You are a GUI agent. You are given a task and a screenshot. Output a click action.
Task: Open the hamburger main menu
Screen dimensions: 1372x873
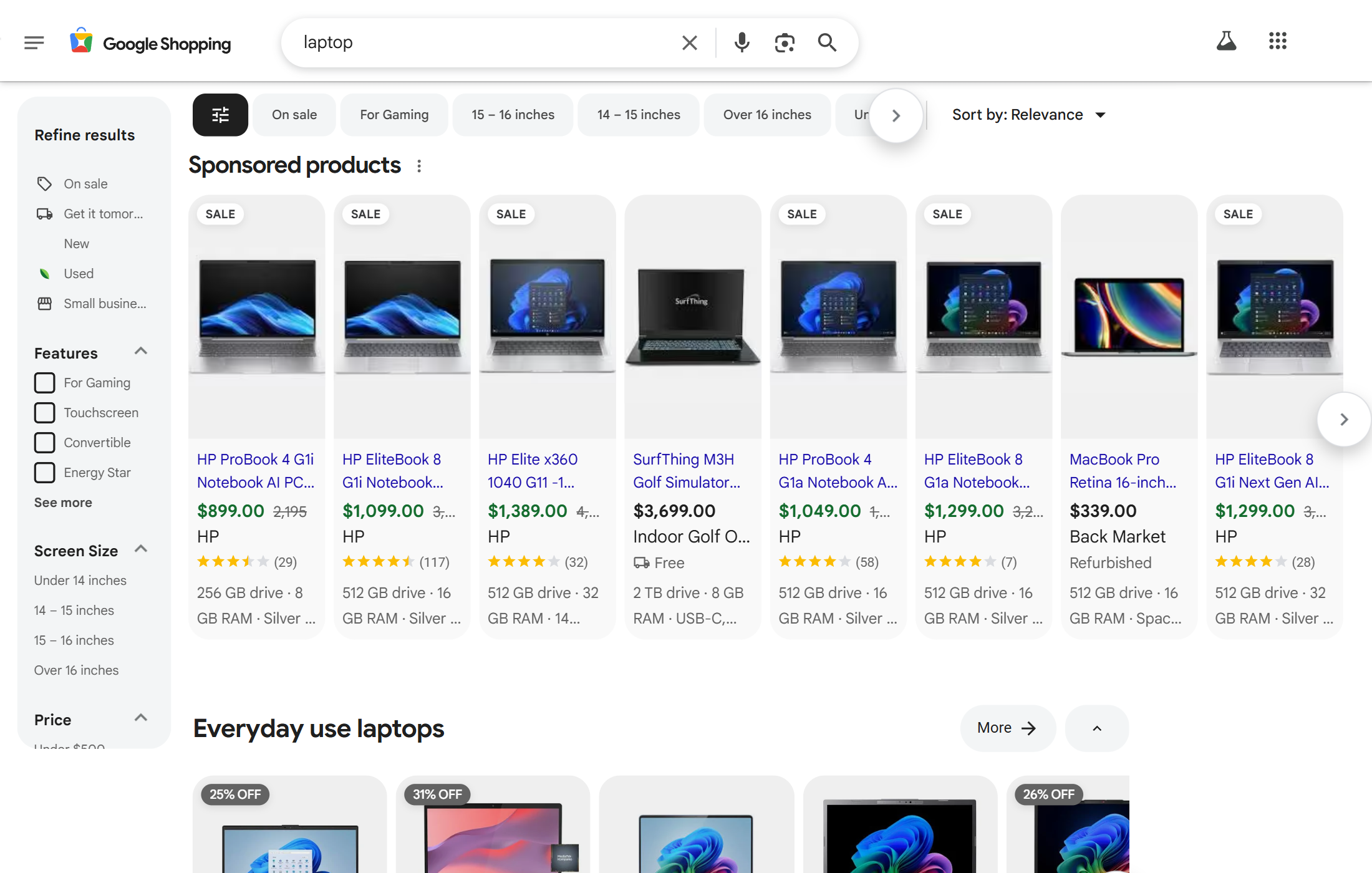point(34,43)
